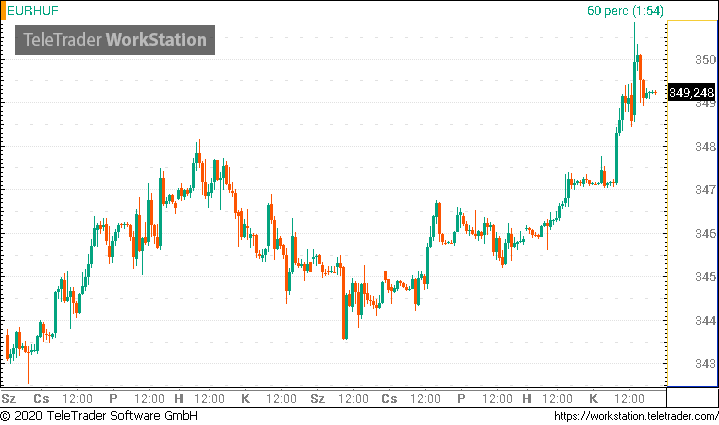Viewport: 719px width, 425px height.
Task: Click the 344 price axis label
Action: click(x=705, y=320)
